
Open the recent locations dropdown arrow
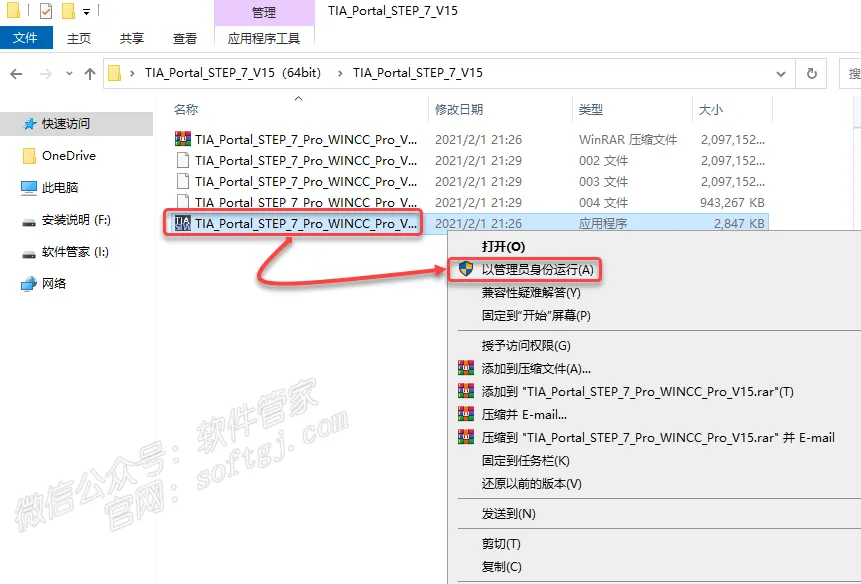pyautogui.click(x=69, y=74)
